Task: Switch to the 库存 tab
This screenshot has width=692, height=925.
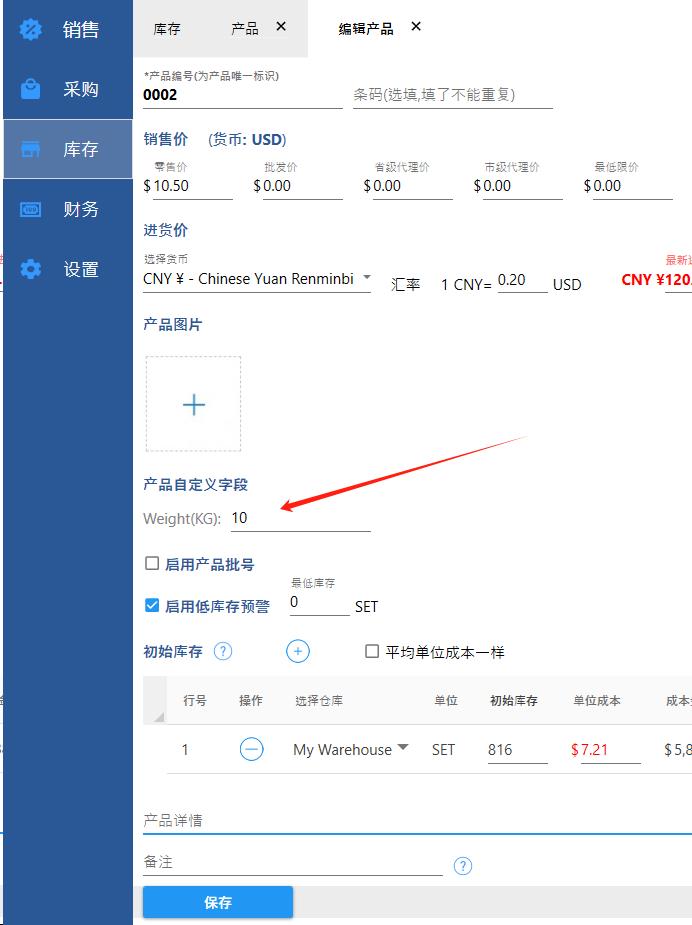Action: pyautogui.click(x=167, y=29)
